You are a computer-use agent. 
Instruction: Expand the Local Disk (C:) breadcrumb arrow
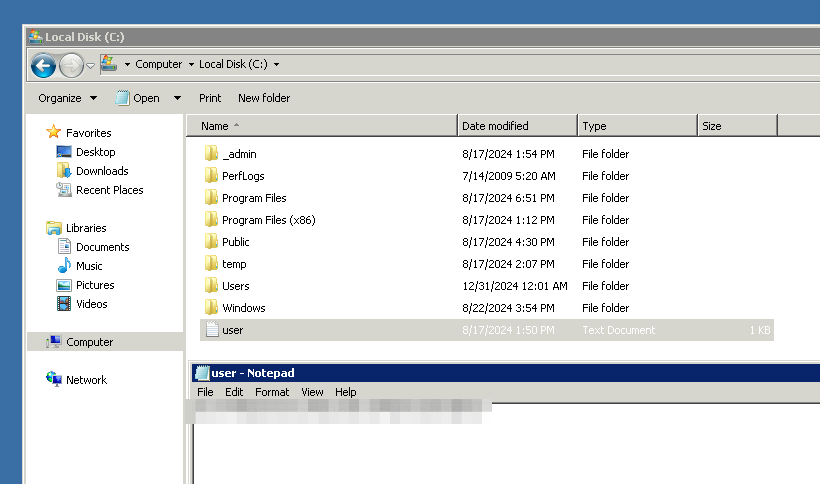point(276,65)
